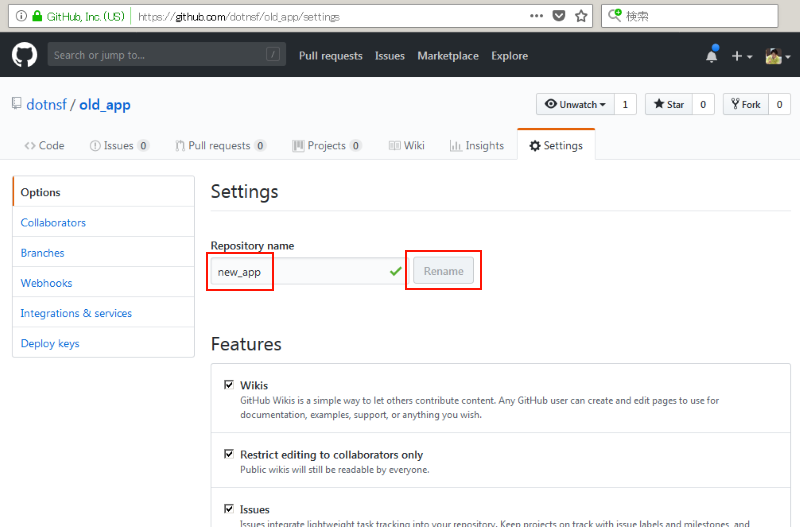
Task: Open Explore from the top navigation
Action: [x=510, y=56]
